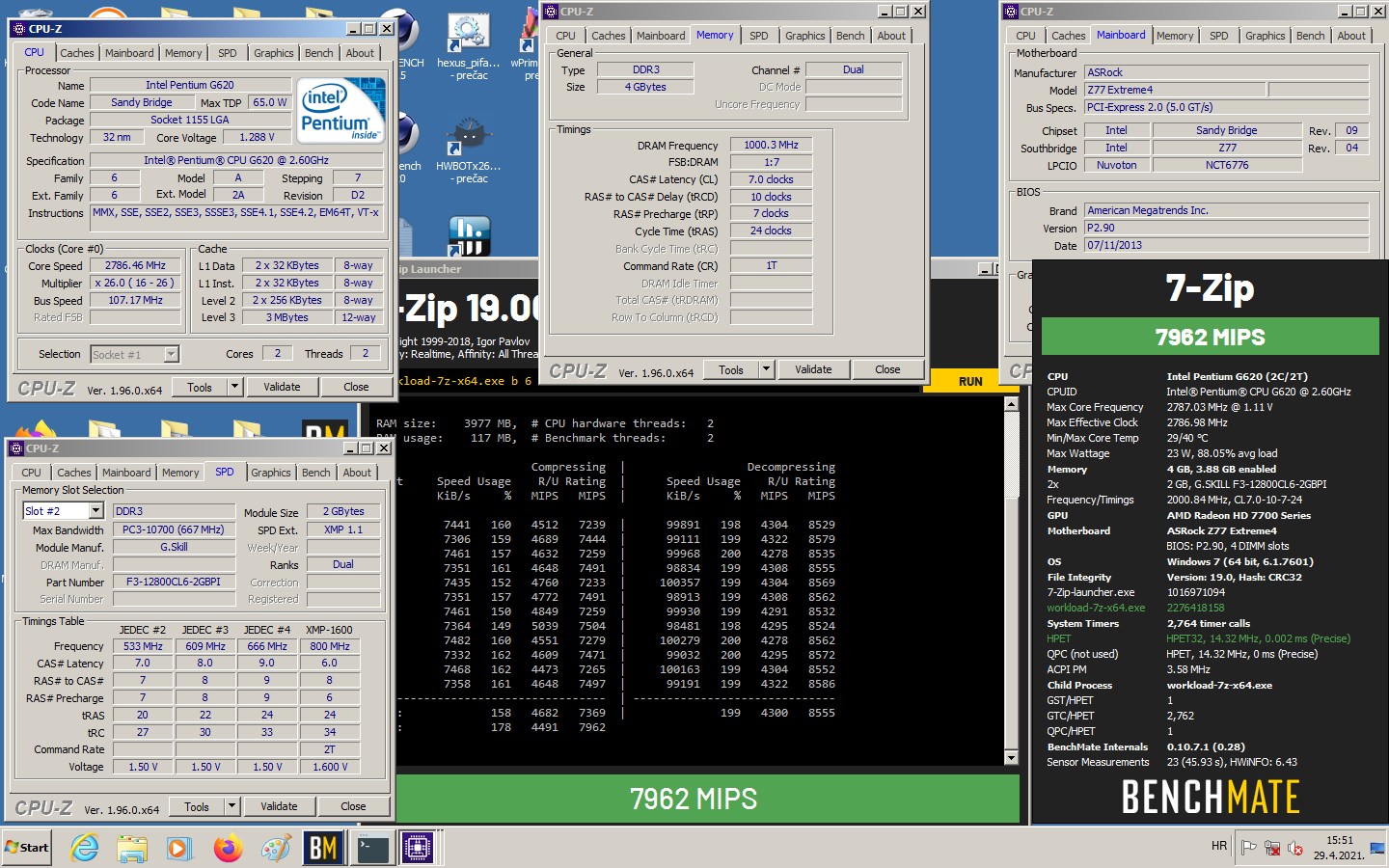Click the Core Speed value 2786.46 MHz

[x=136, y=265]
